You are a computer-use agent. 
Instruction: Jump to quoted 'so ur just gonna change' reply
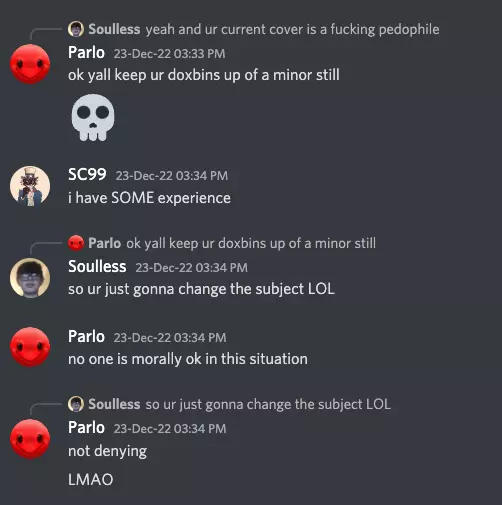pos(268,404)
